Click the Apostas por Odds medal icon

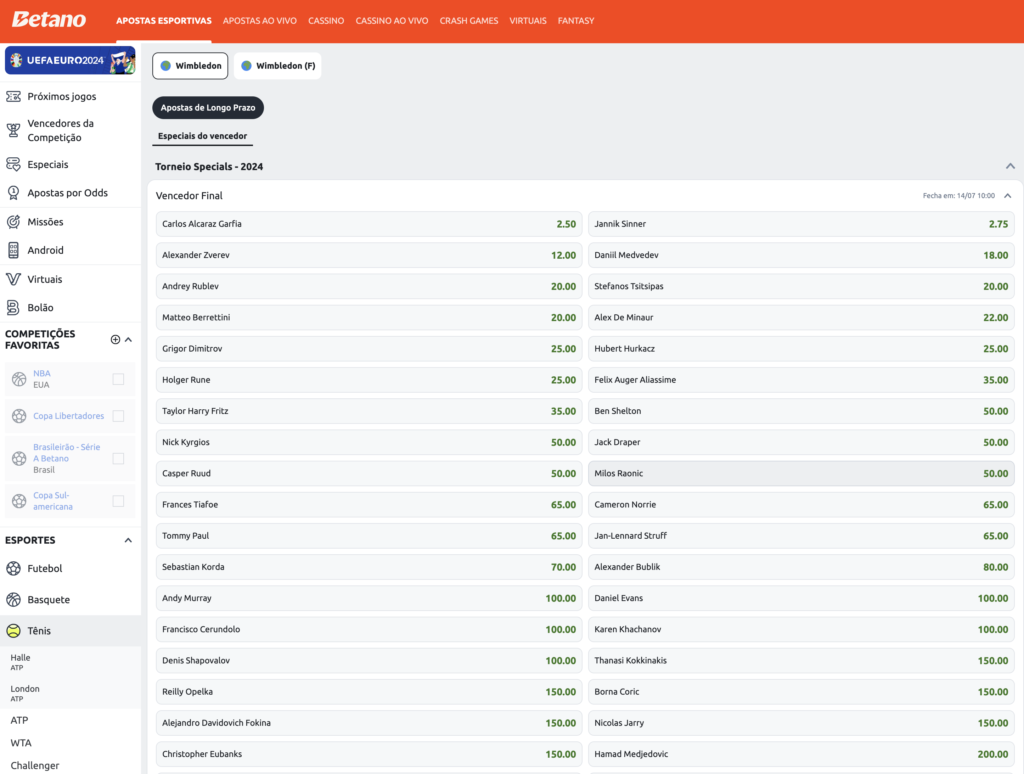pos(13,193)
